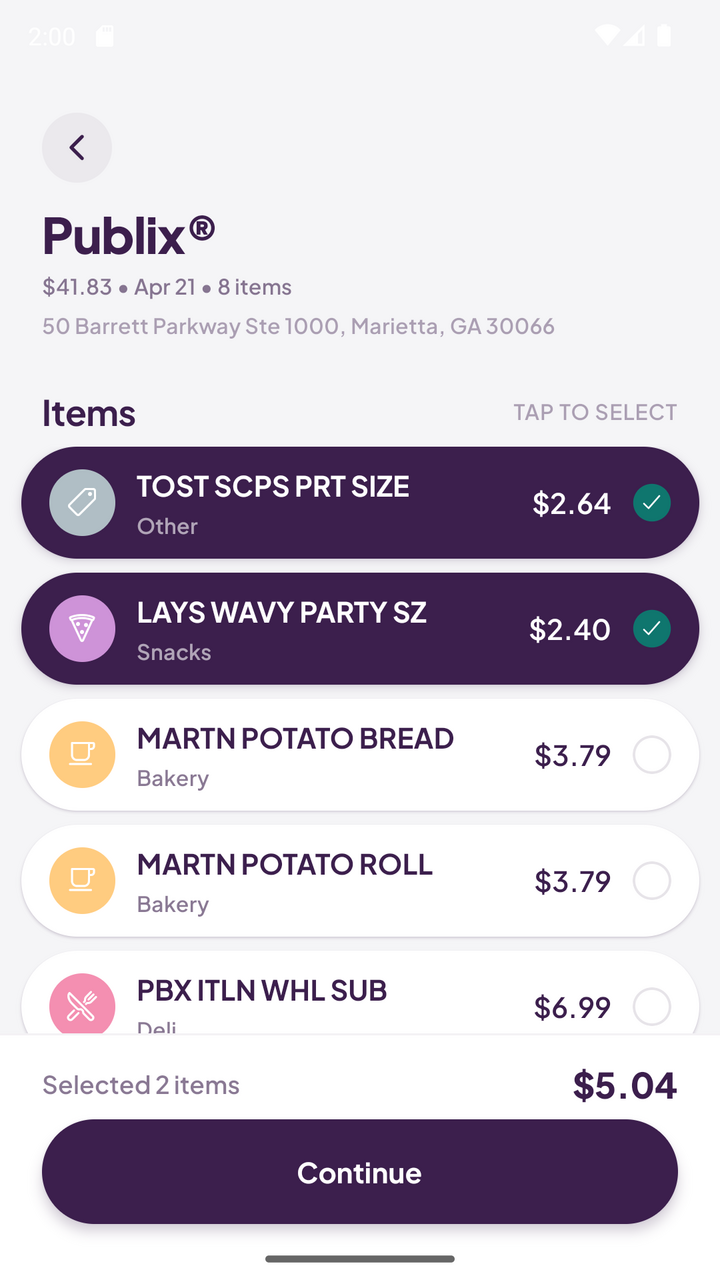Select the PBX ITLN WHL SUB circle
720x1280 pixels.
point(652,1006)
